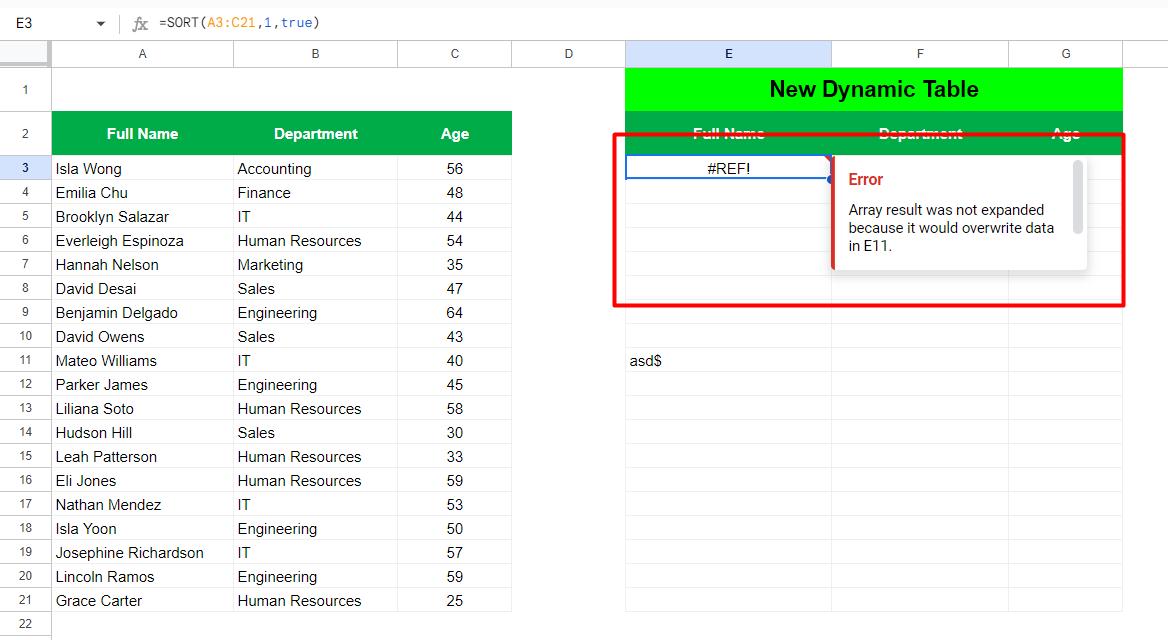Select the cell Josephine Richardson
Image resolution: width=1168 pixels, height=640 pixels.
coord(142,553)
